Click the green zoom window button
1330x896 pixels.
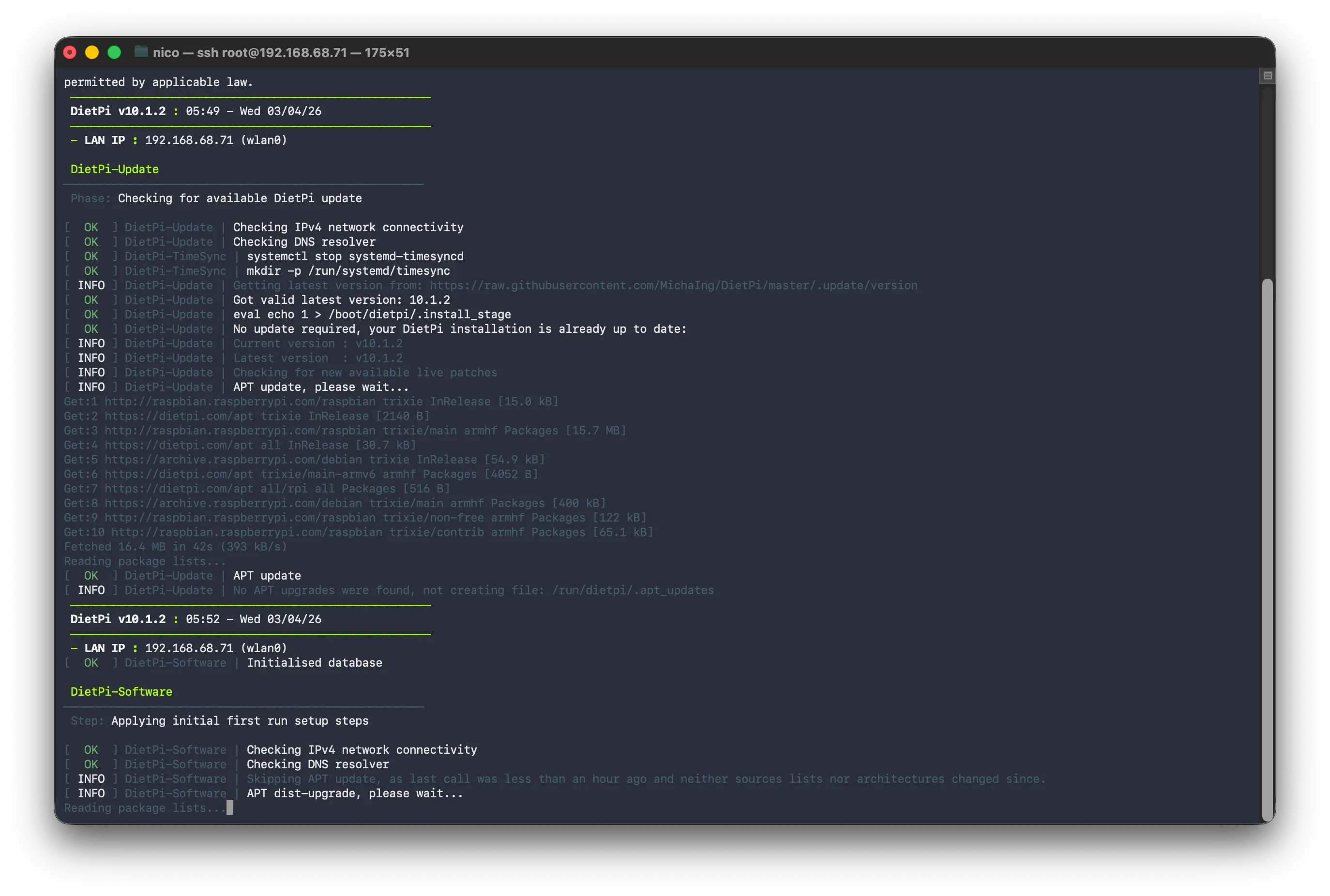[x=114, y=53]
